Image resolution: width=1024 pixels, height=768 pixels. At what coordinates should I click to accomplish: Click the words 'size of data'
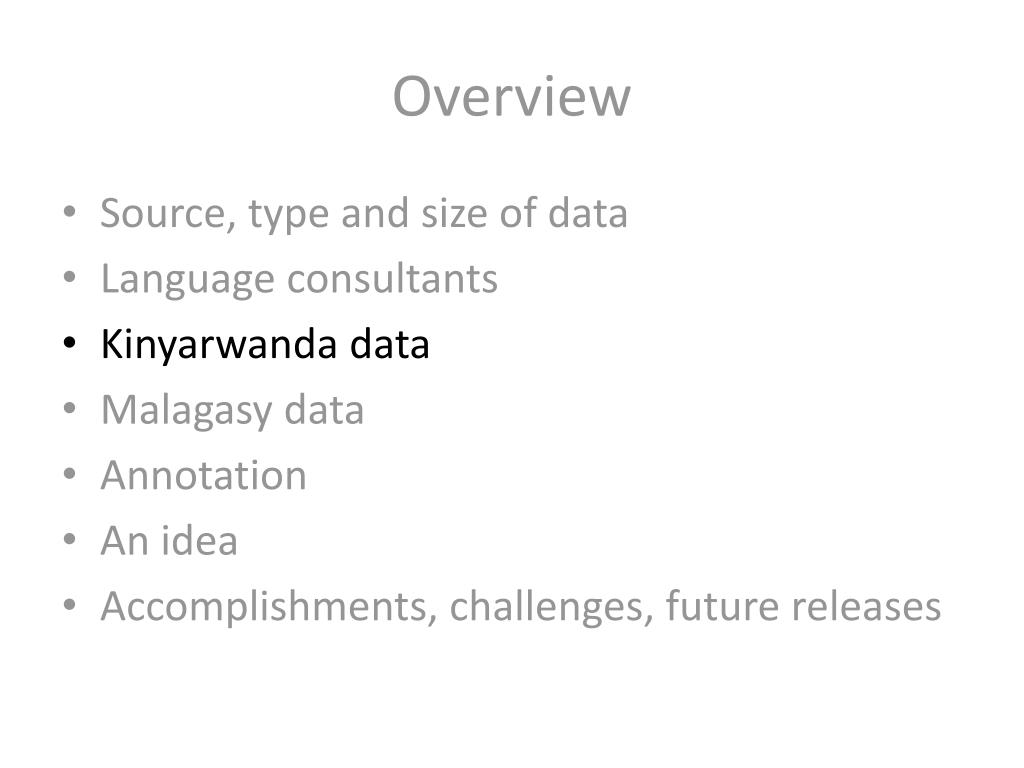pyautogui.click(x=524, y=214)
